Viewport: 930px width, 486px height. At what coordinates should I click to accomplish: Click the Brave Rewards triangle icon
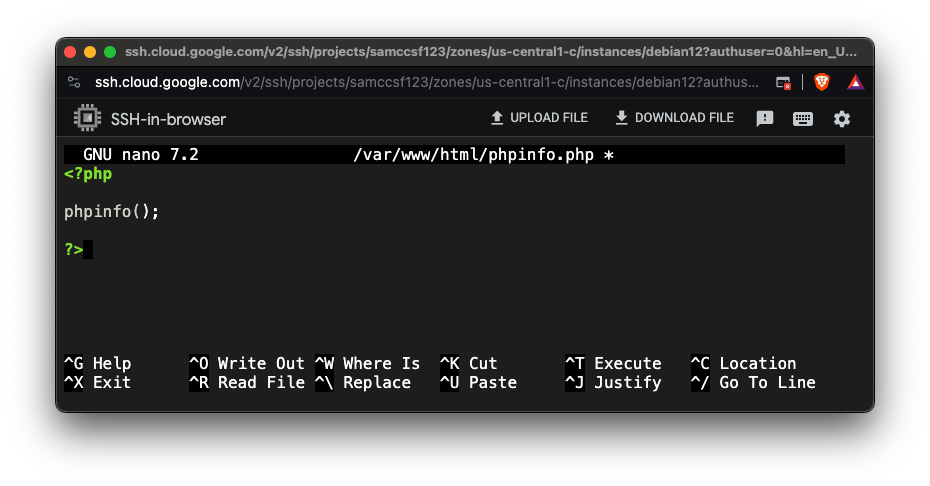click(x=855, y=82)
